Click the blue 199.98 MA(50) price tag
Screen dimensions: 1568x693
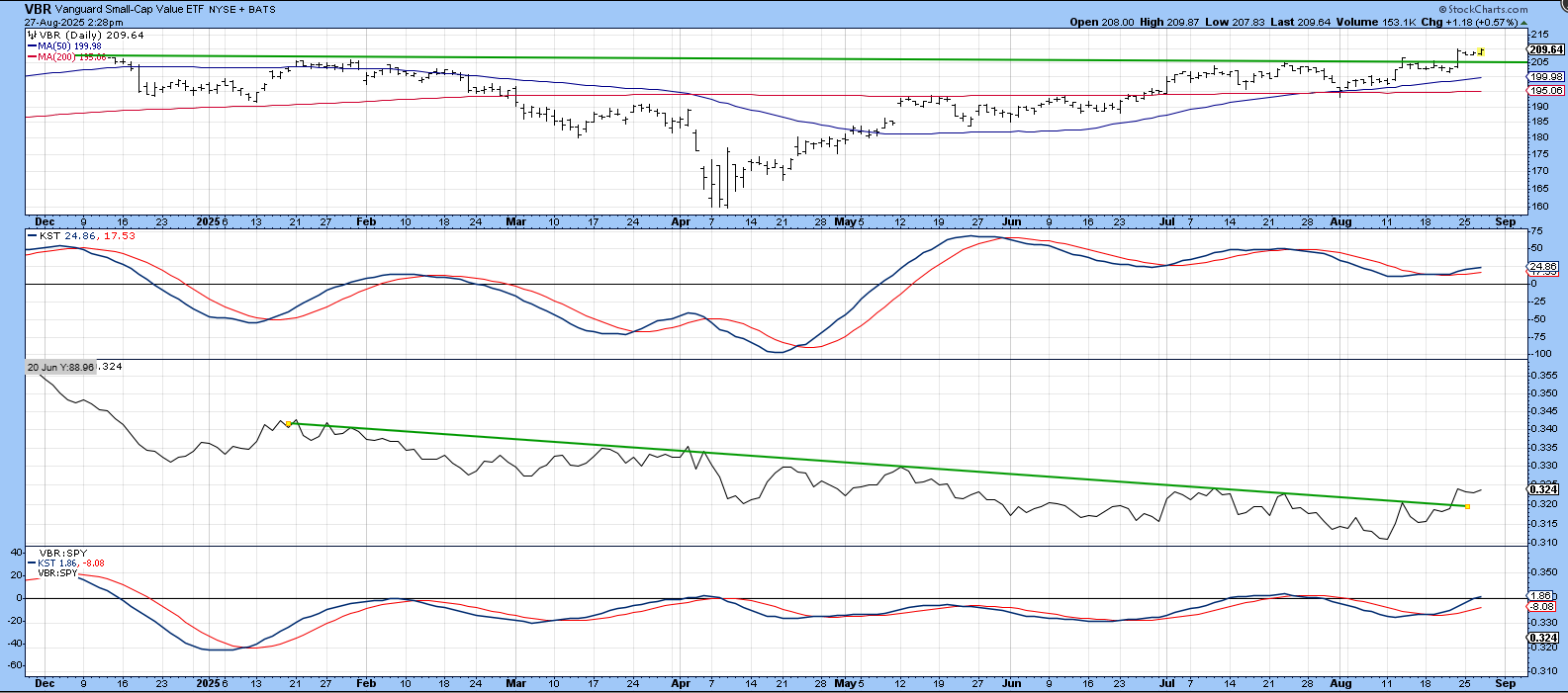pyautogui.click(x=1546, y=77)
